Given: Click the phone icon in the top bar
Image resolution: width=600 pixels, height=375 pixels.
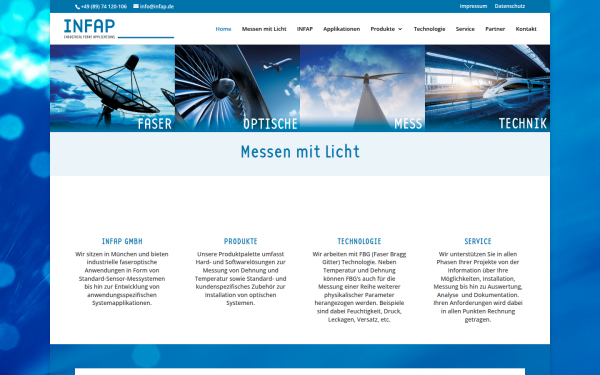Looking at the screenshot, I should (77, 7).
